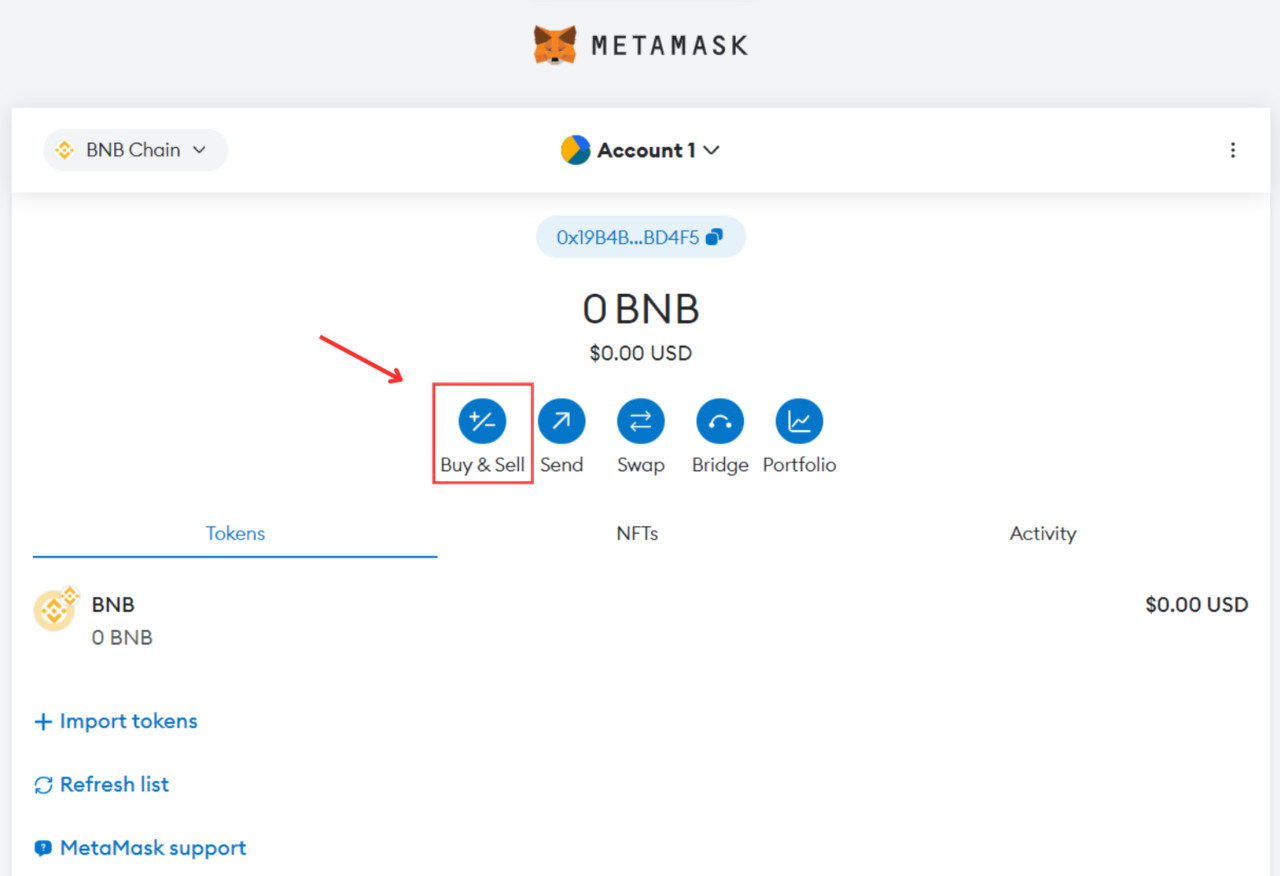
Task: Click the Refresh list link
Action: pos(114,784)
